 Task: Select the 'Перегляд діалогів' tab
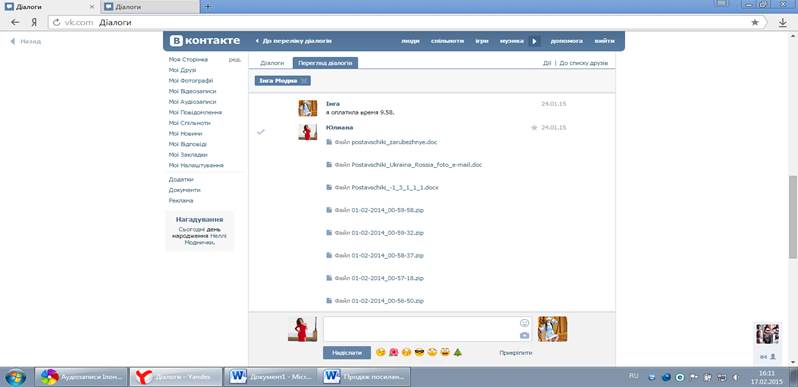325,63
